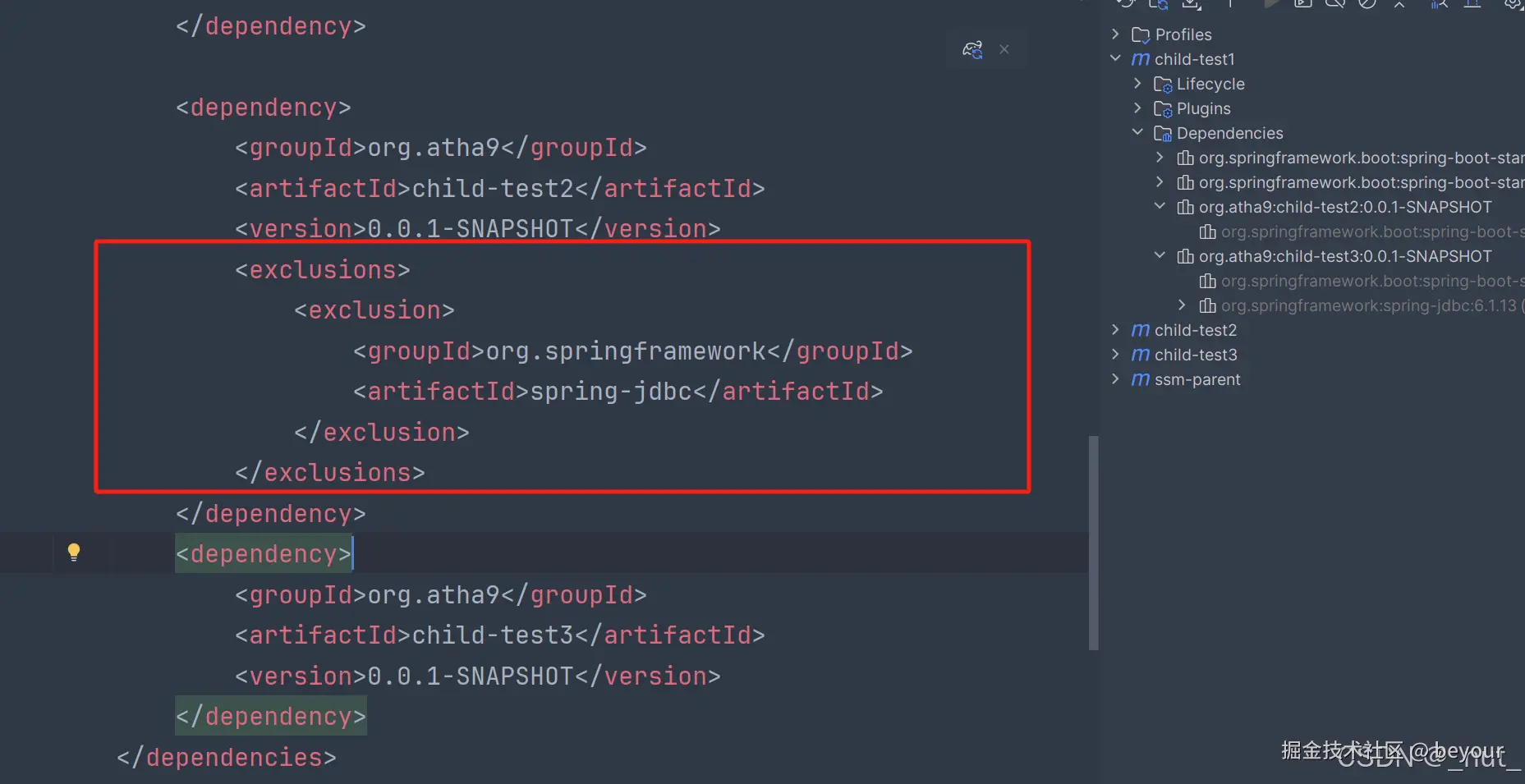Select the Plugins row label
Image resolution: width=1525 pixels, height=784 pixels.
click(1204, 108)
